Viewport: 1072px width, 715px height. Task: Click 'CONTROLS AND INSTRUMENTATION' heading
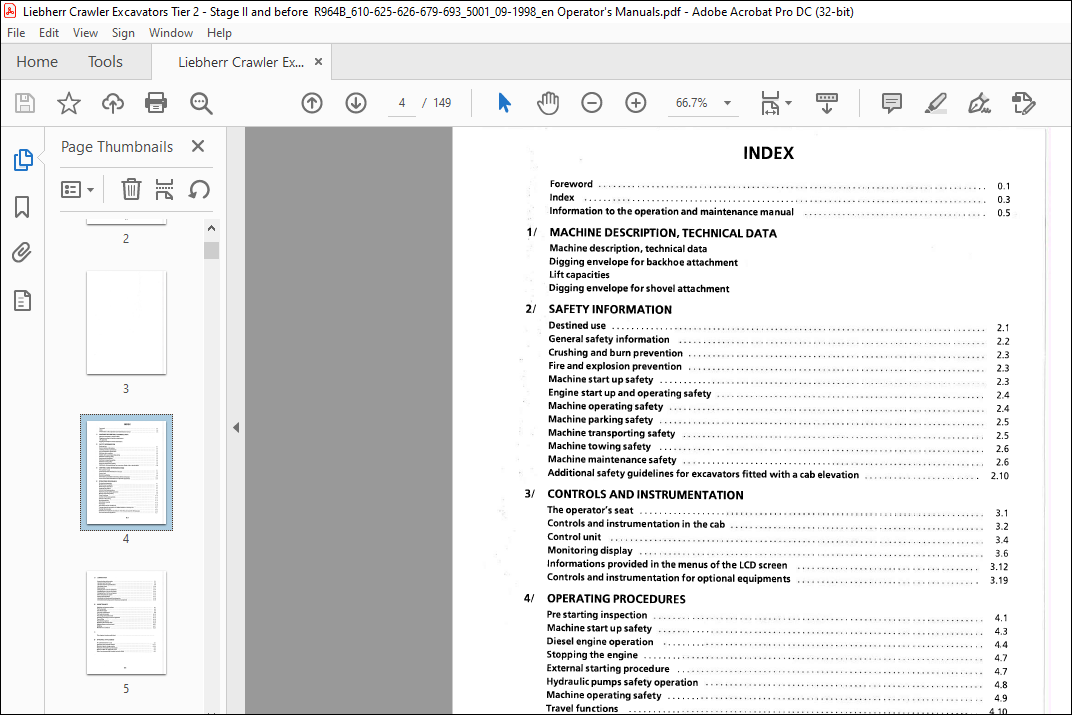[645, 495]
